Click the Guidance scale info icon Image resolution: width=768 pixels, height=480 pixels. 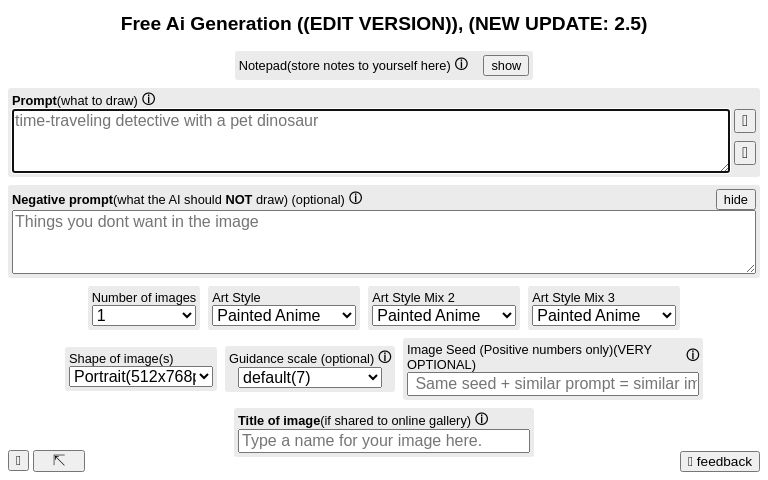385,357
